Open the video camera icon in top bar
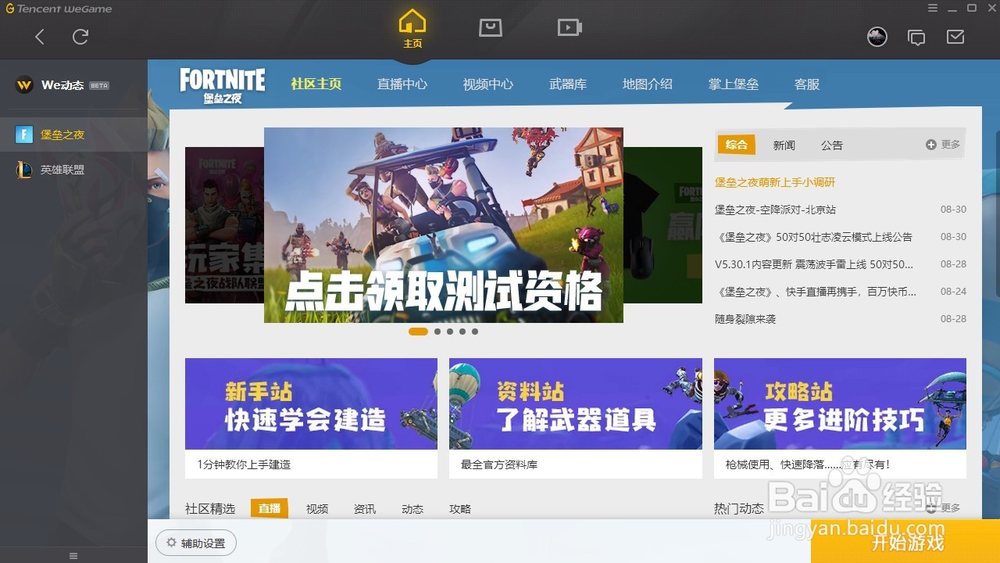The image size is (1000, 563). (x=569, y=27)
